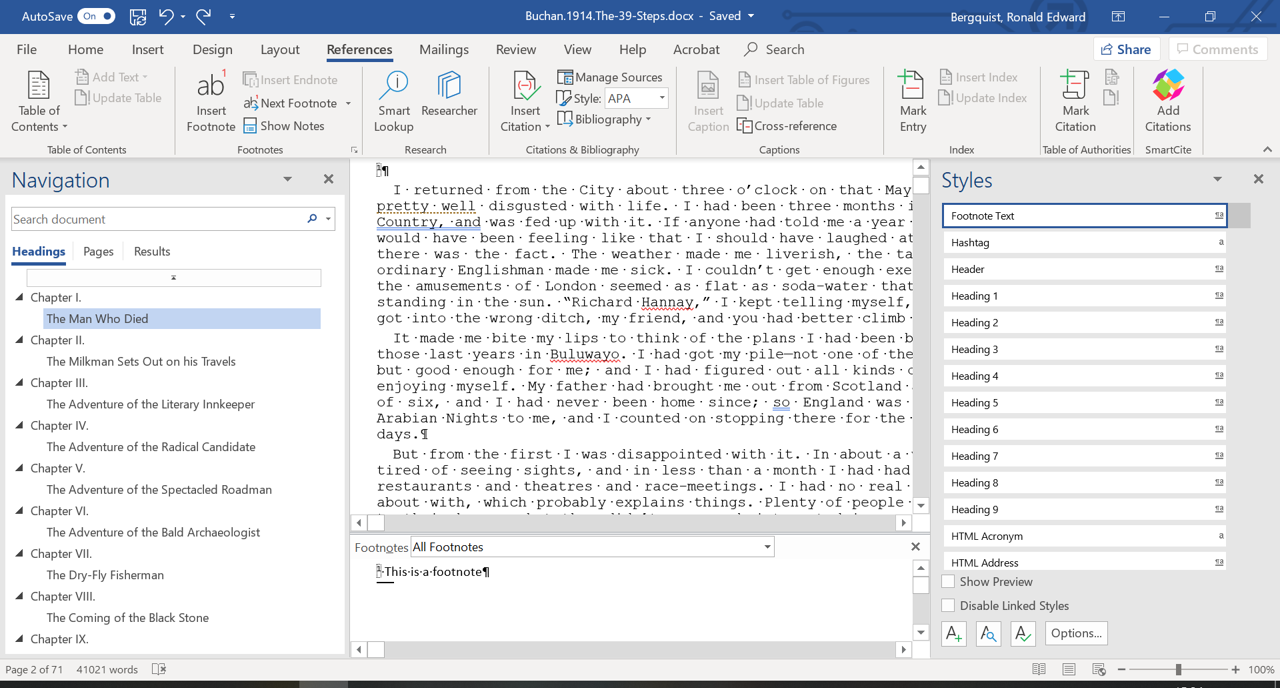The height and width of the screenshot is (688, 1280).
Task: Insert a footnote into the document
Action: 210,98
